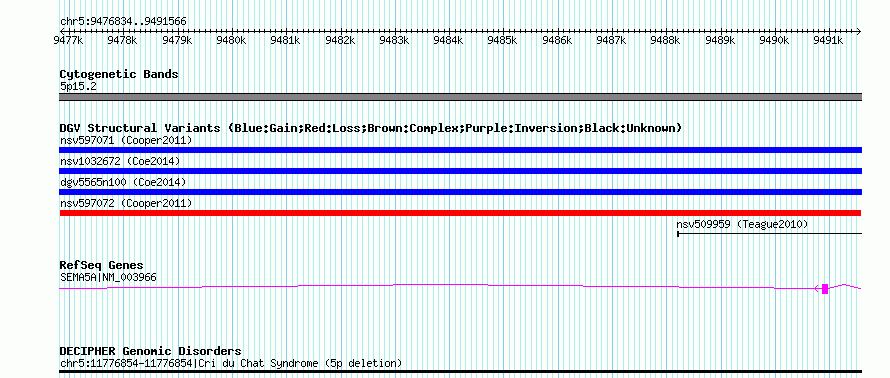Viewport: 890px width, 378px height.
Task: Select the nsv597071 (Cooper2011) label
Action: tap(126, 140)
